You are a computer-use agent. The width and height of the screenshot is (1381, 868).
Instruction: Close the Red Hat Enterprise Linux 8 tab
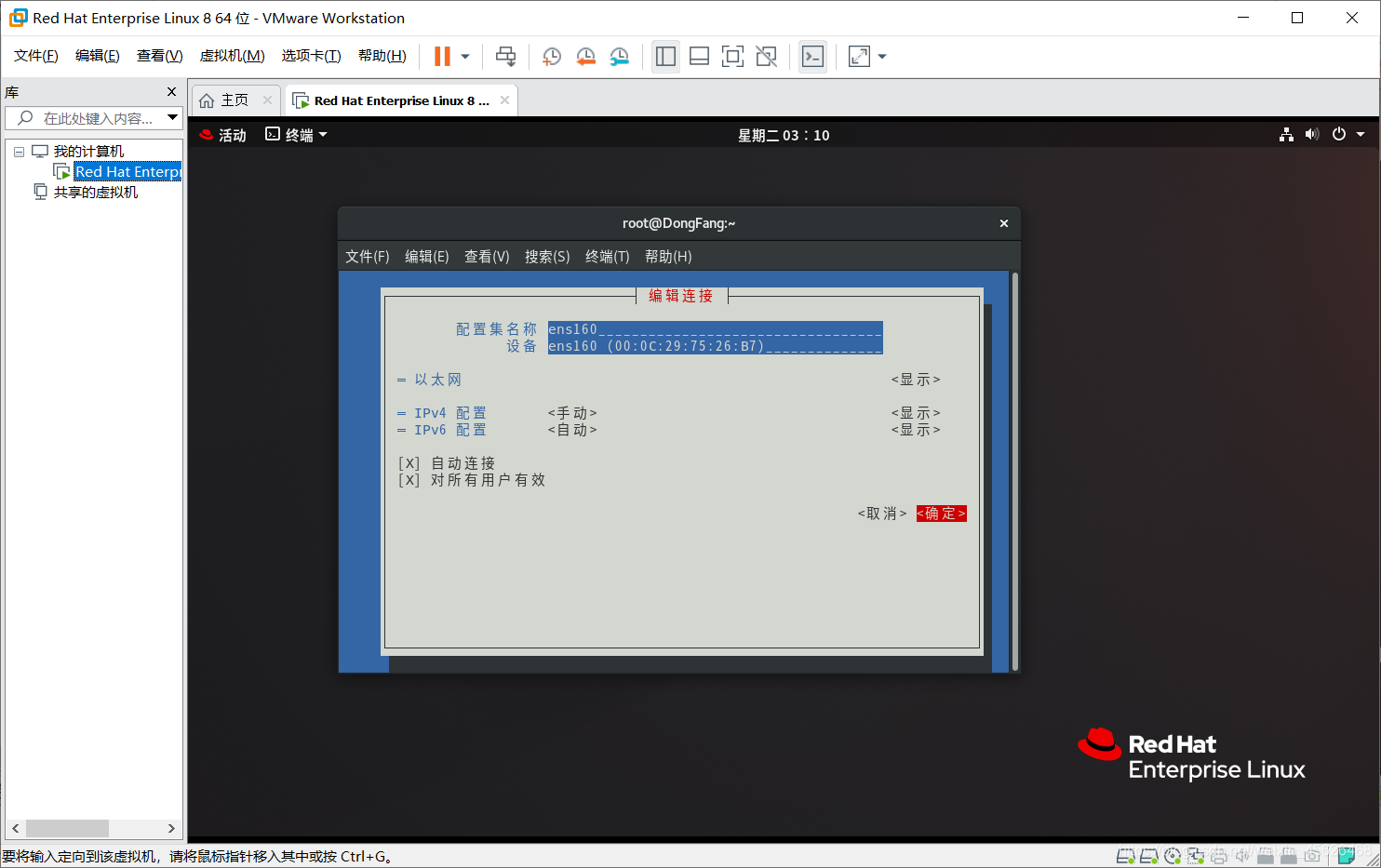(504, 100)
